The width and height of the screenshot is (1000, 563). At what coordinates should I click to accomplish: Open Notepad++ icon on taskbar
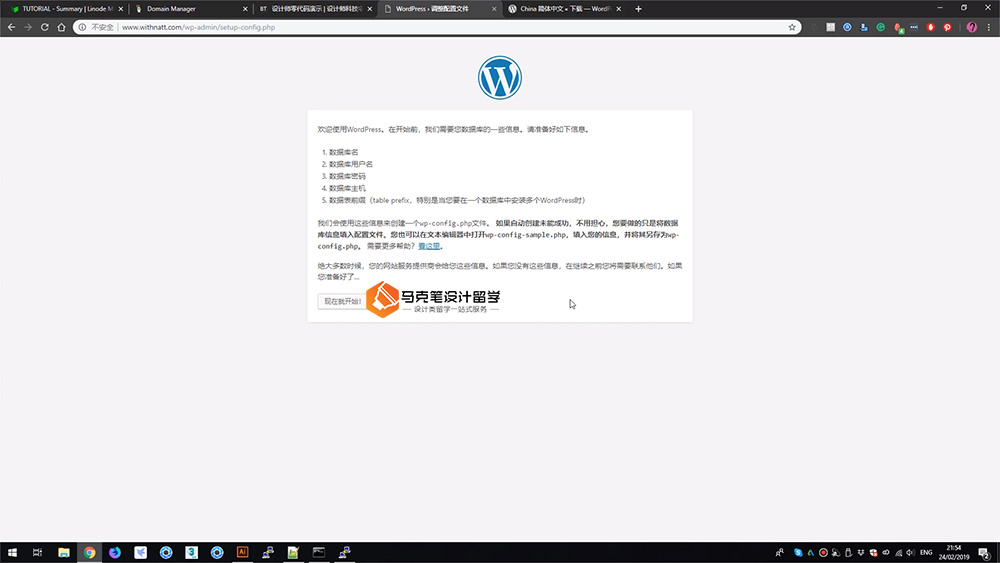pos(293,552)
